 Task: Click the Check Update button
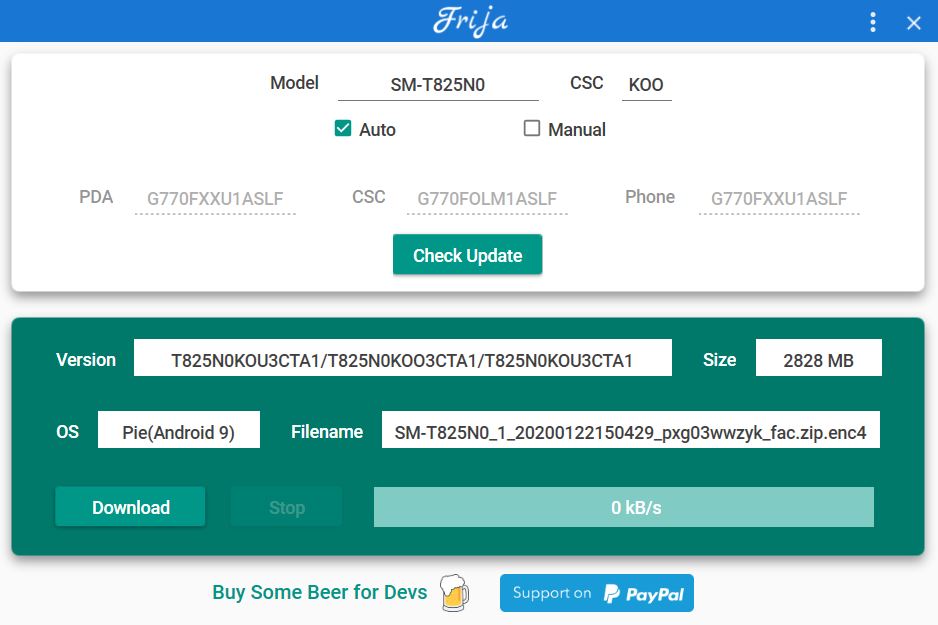coord(467,255)
